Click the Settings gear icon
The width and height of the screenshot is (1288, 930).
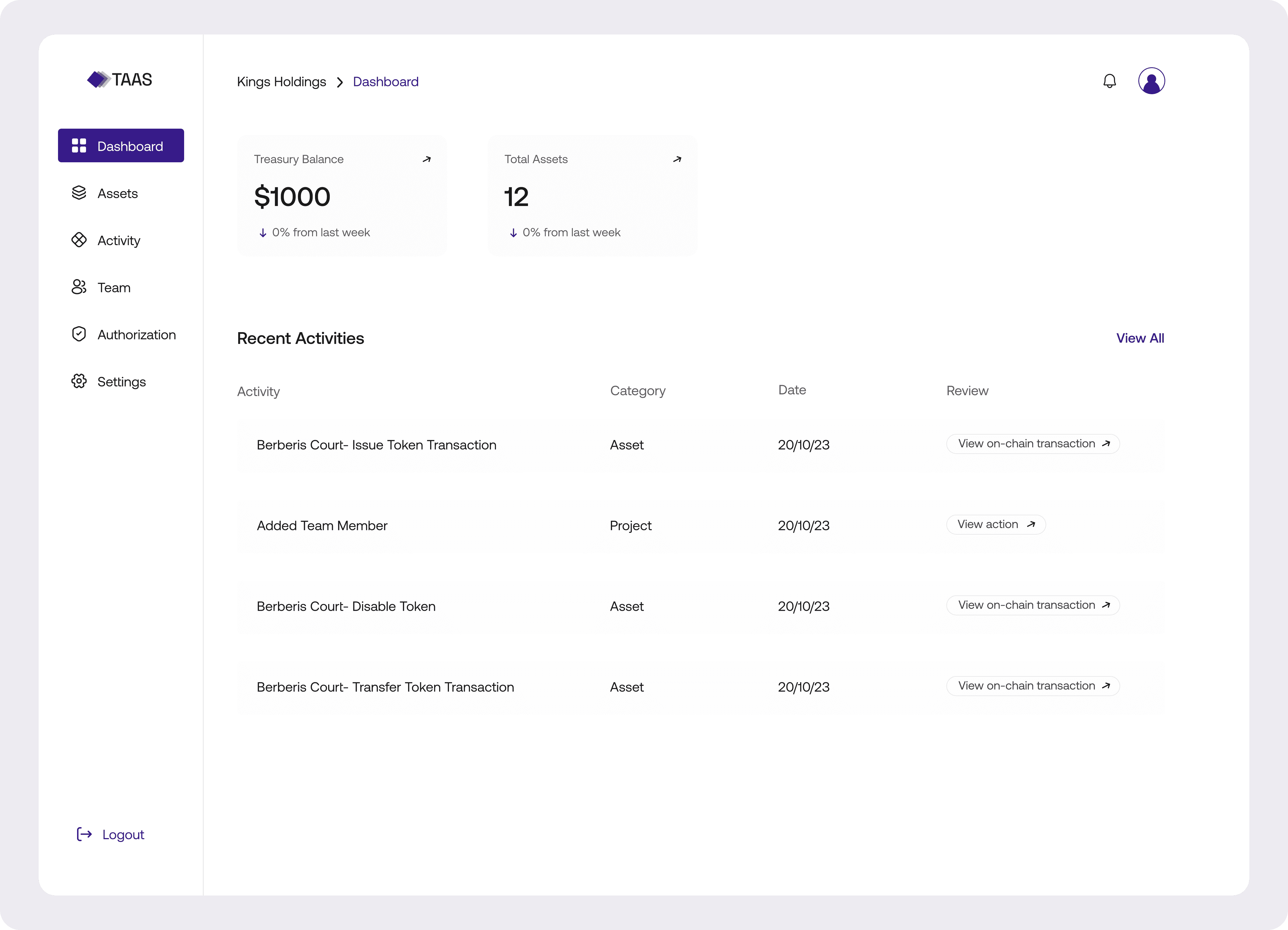click(x=79, y=381)
